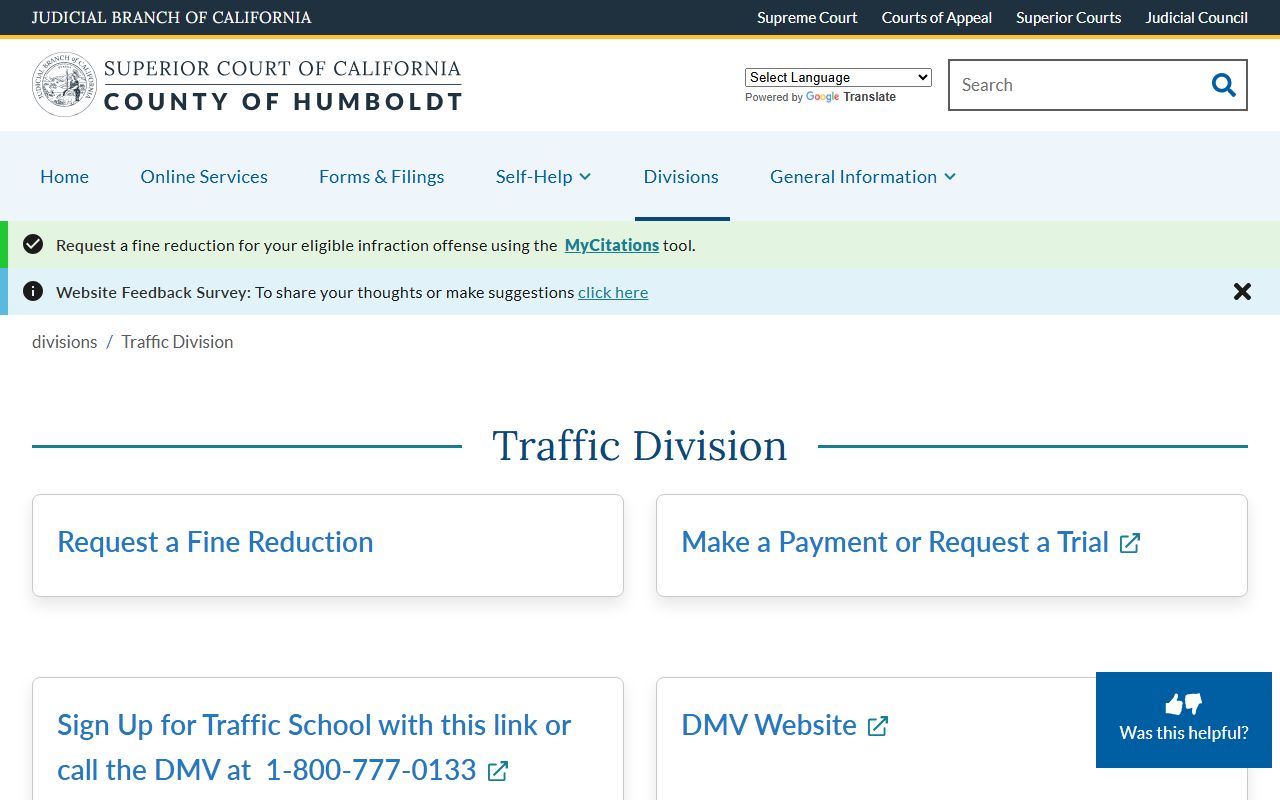The width and height of the screenshot is (1280, 800).
Task: Click the thumbs up/down feedback icon
Action: [x=1184, y=704]
